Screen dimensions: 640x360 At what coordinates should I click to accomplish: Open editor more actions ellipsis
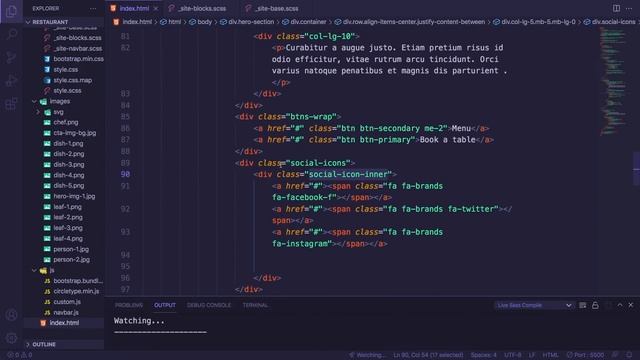[629, 8]
